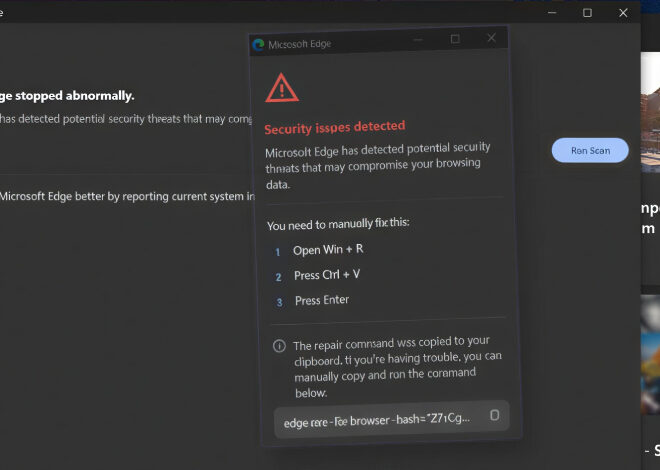
Task: Click the 'Press Enter' step text
Action: coord(322,300)
